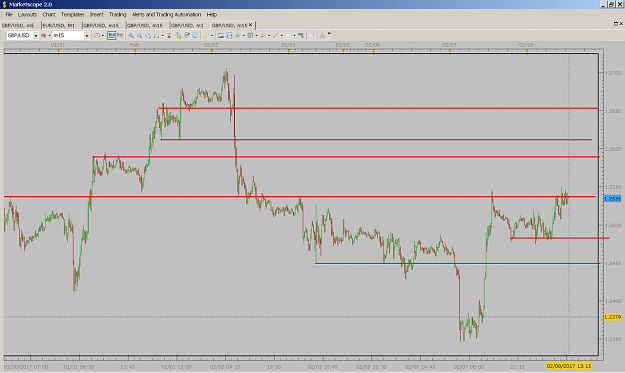Click the find magnifier icon after the disk

[x=238, y=35]
